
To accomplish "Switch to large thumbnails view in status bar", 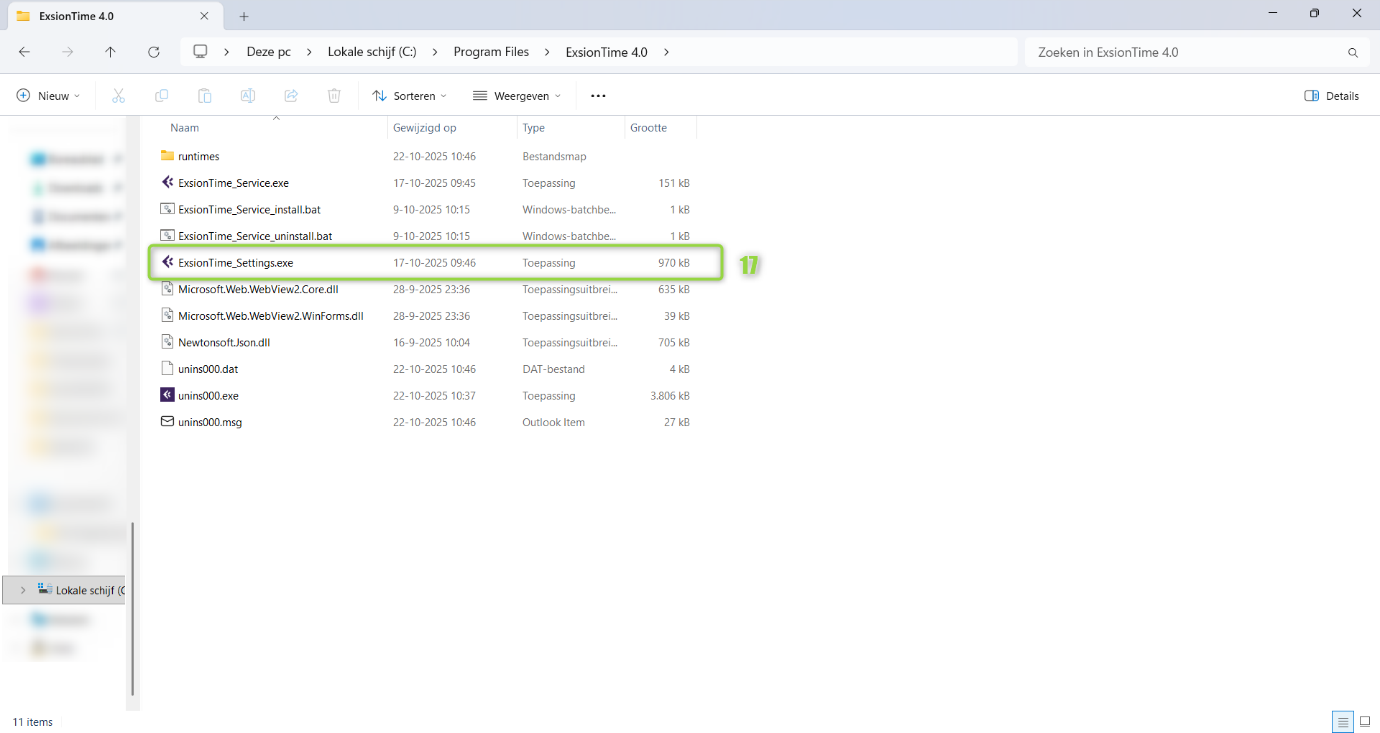I will click(x=1365, y=722).
